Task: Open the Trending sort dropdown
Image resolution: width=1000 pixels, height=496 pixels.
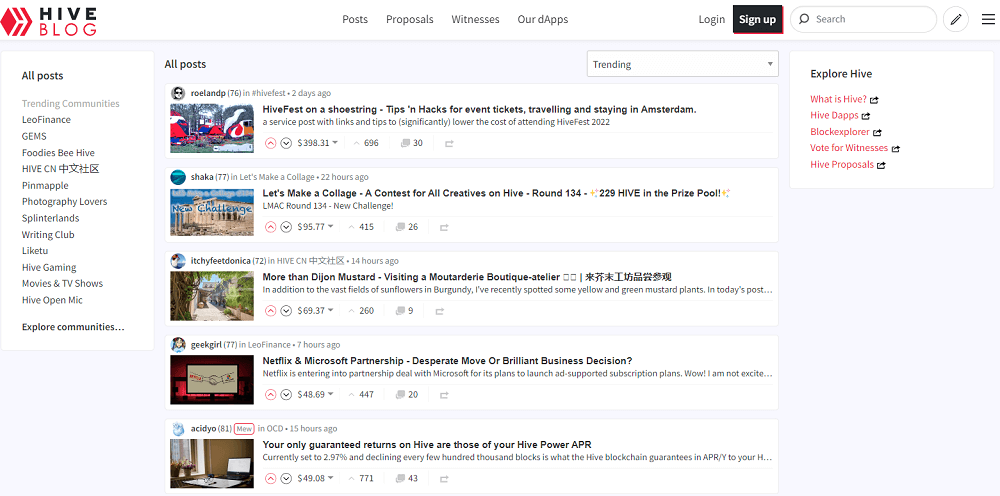Action: point(682,64)
